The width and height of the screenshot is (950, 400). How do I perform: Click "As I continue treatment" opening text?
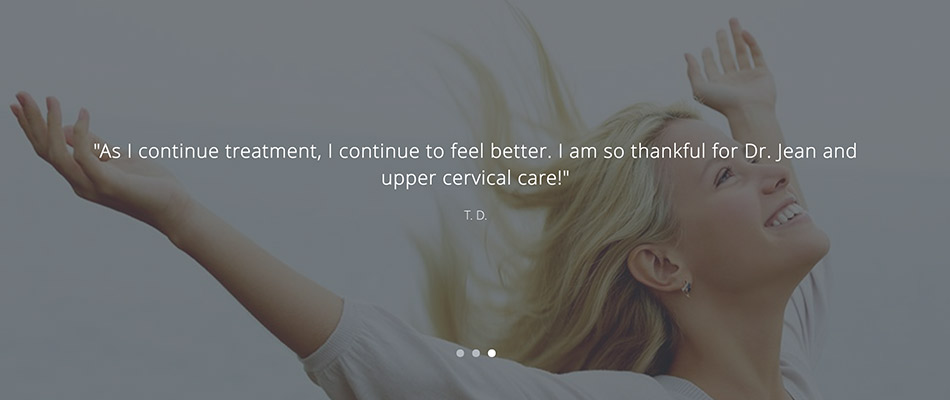coord(206,151)
